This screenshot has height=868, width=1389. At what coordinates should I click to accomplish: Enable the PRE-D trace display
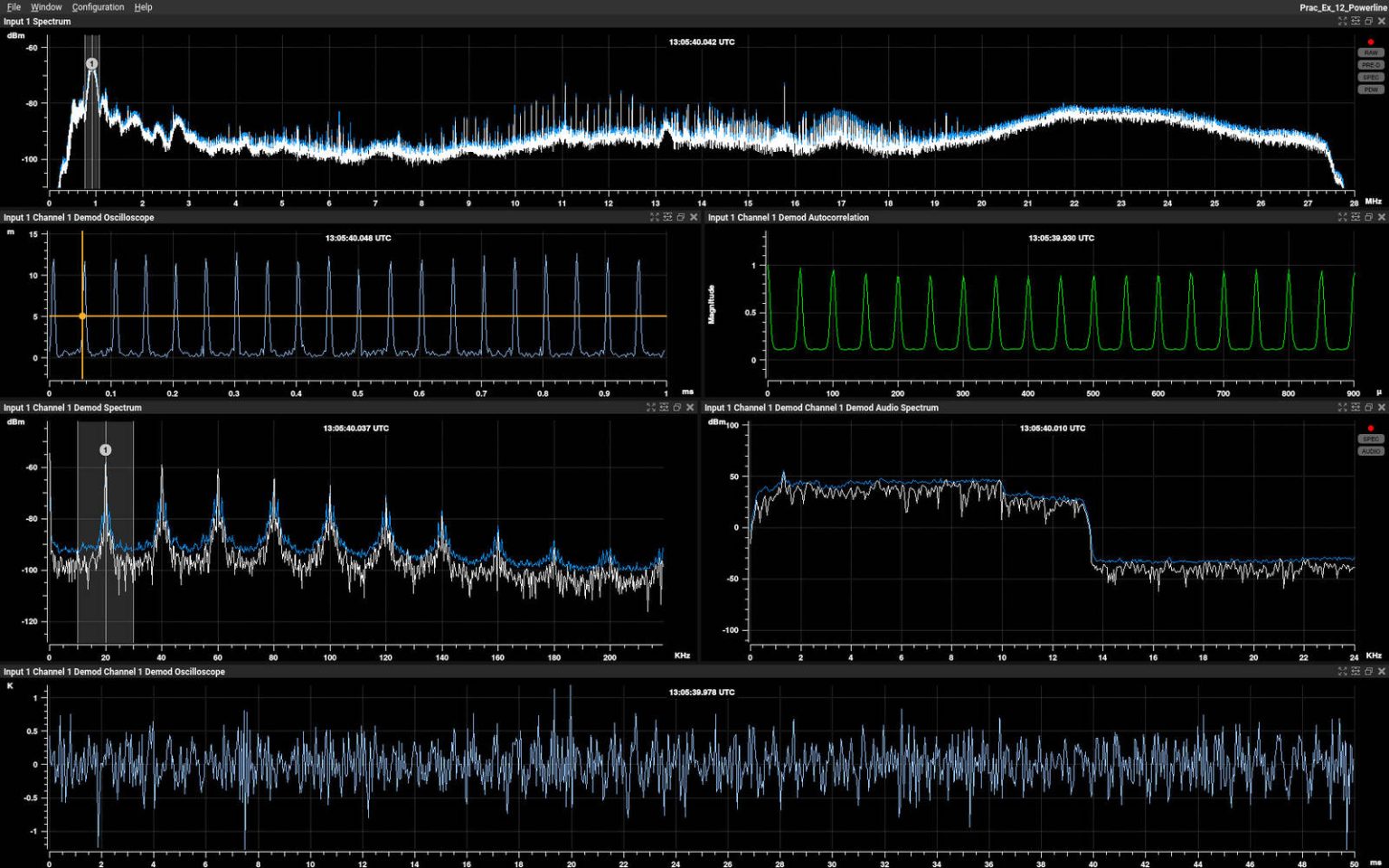pos(1369,64)
